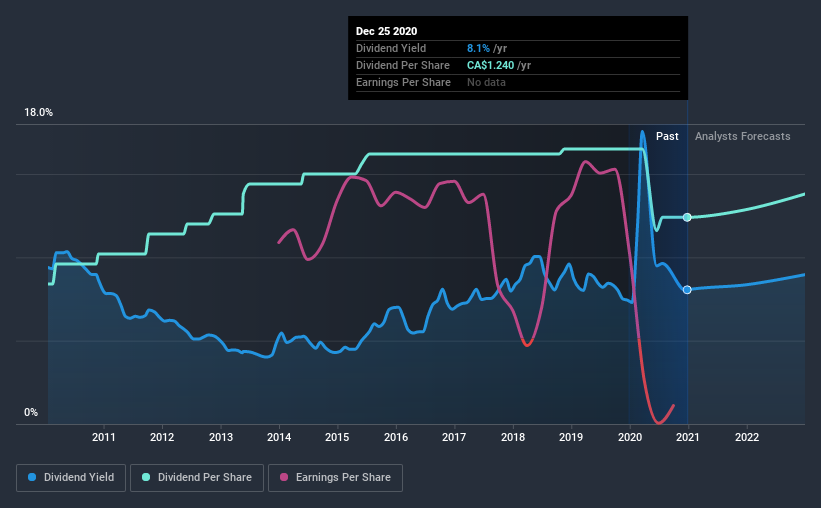Toggle the Dividend Per Share legend button
The width and height of the screenshot is (821, 508).
click(197, 478)
